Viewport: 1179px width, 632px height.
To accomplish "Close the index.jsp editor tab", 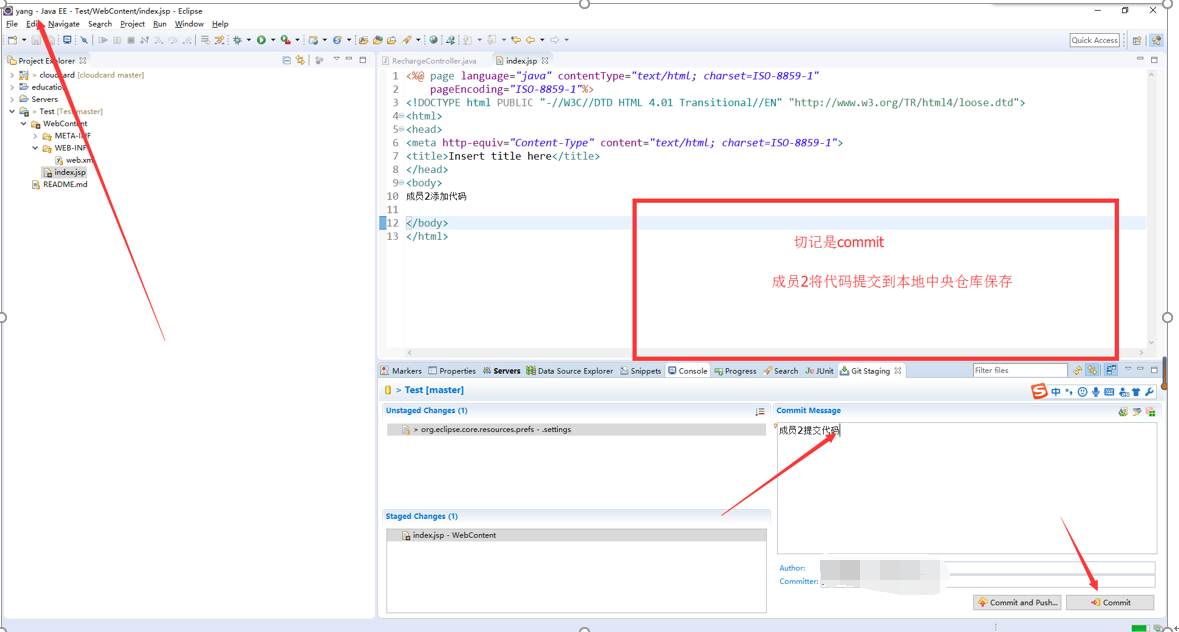I will pyautogui.click(x=545, y=61).
